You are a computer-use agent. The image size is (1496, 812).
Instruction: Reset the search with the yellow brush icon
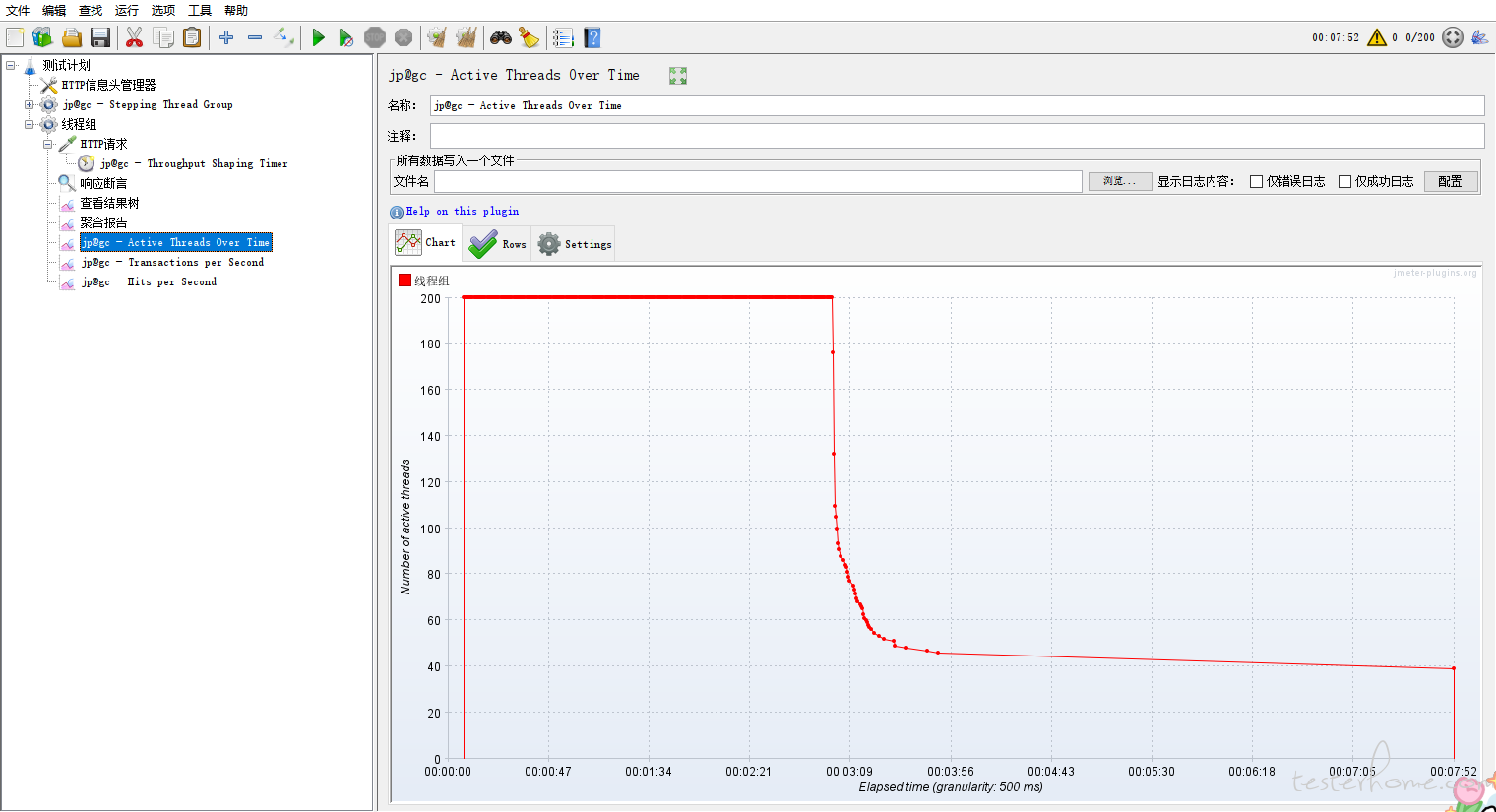pyautogui.click(x=530, y=37)
